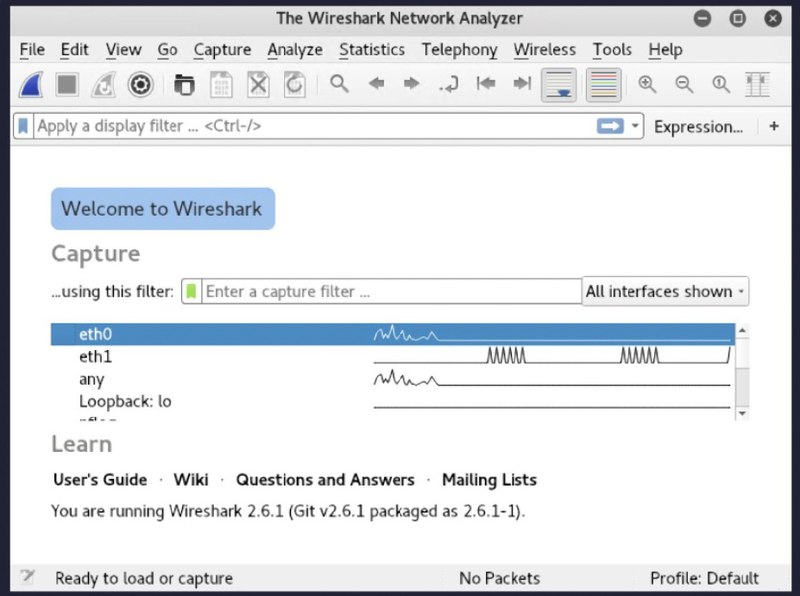Select the eth0 interface row
The height and width of the screenshot is (596, 800).
[x=393, y=334]
